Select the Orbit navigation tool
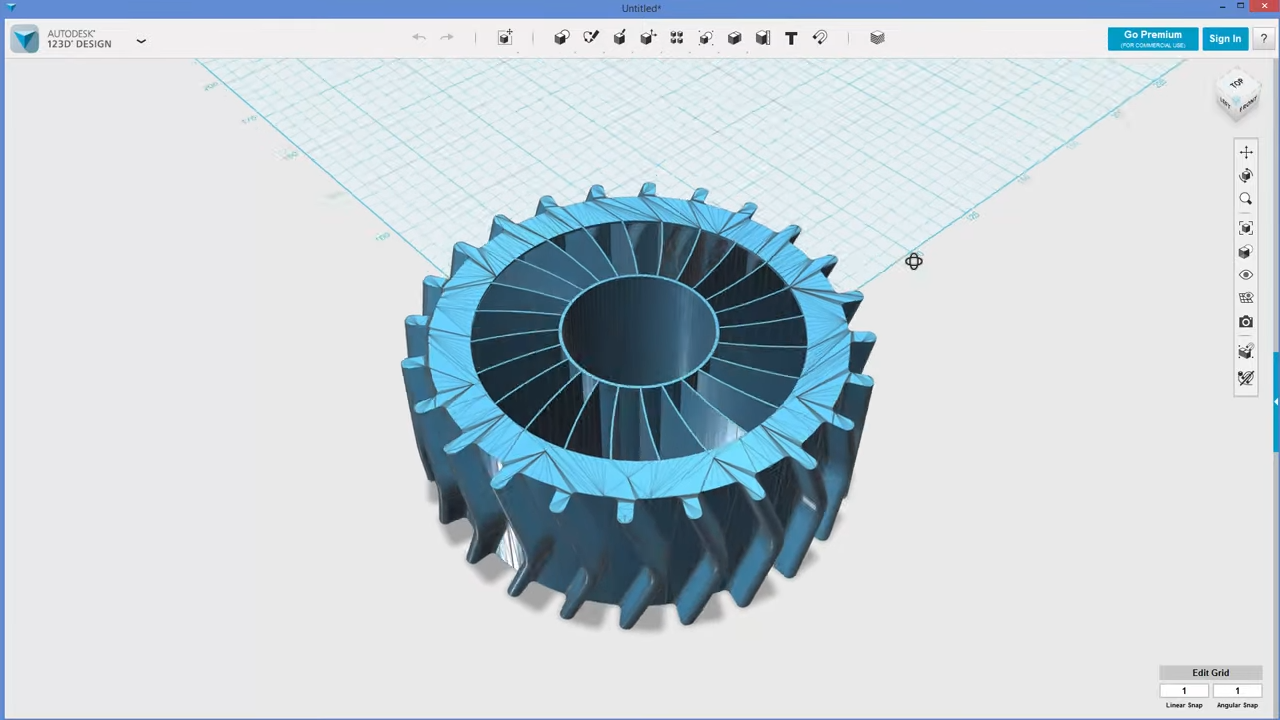The width and height of the screenshot is (1280, 720). (x=1246, y=176)
